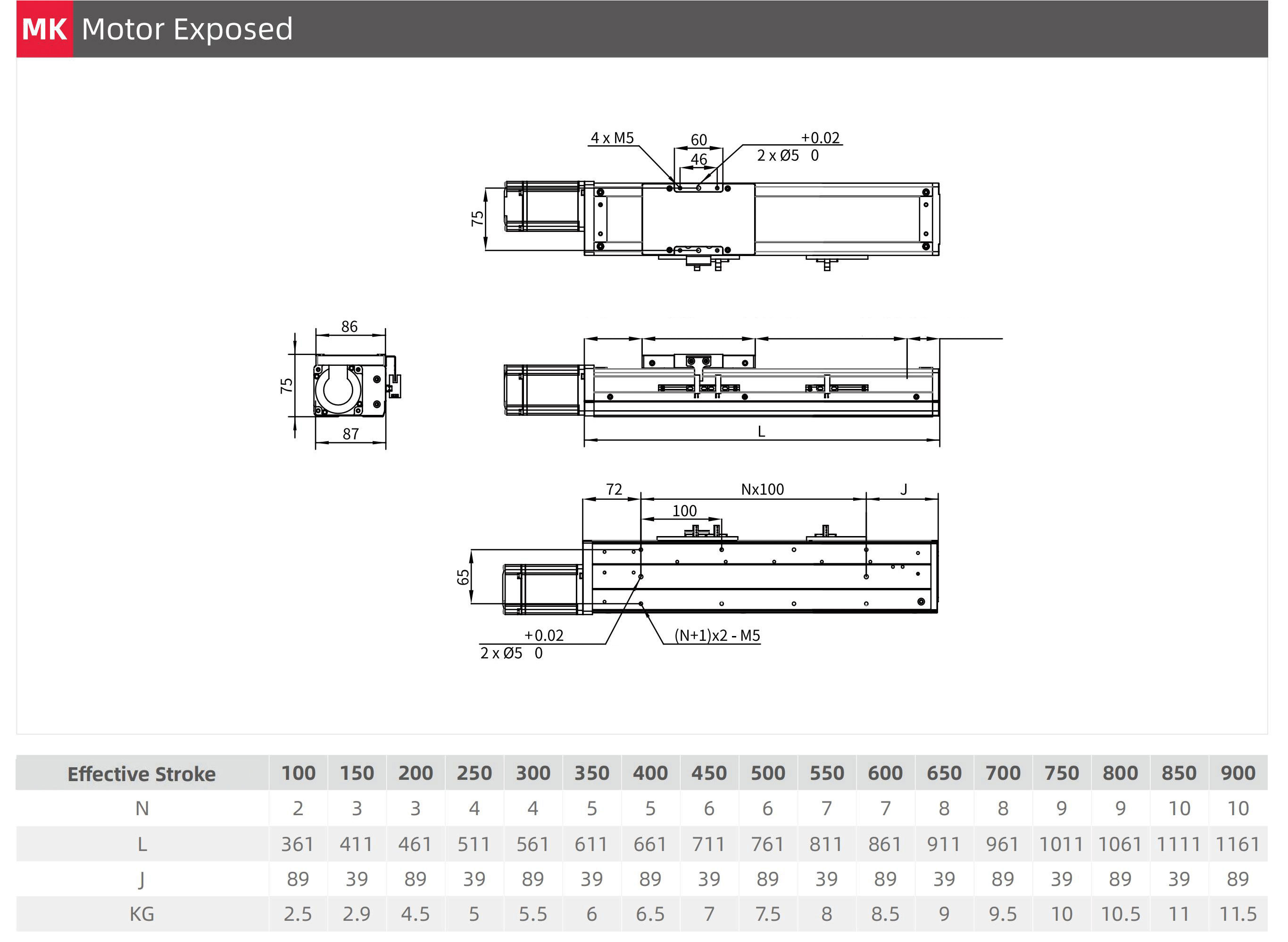The width and height of the screenshot is (1288, 942).
Task: Click the L value 1011 cell
Action: click(1061, 844)
